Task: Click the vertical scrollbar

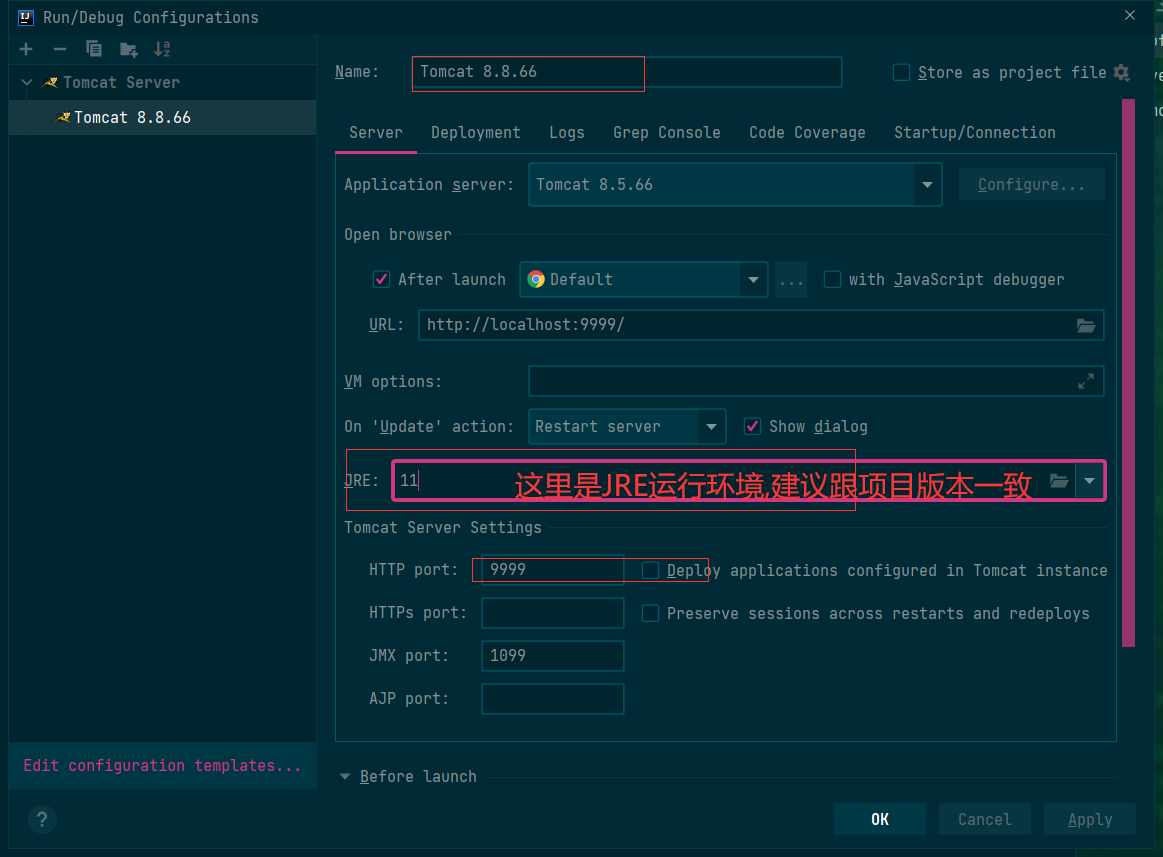Action: click(1129, 373)
